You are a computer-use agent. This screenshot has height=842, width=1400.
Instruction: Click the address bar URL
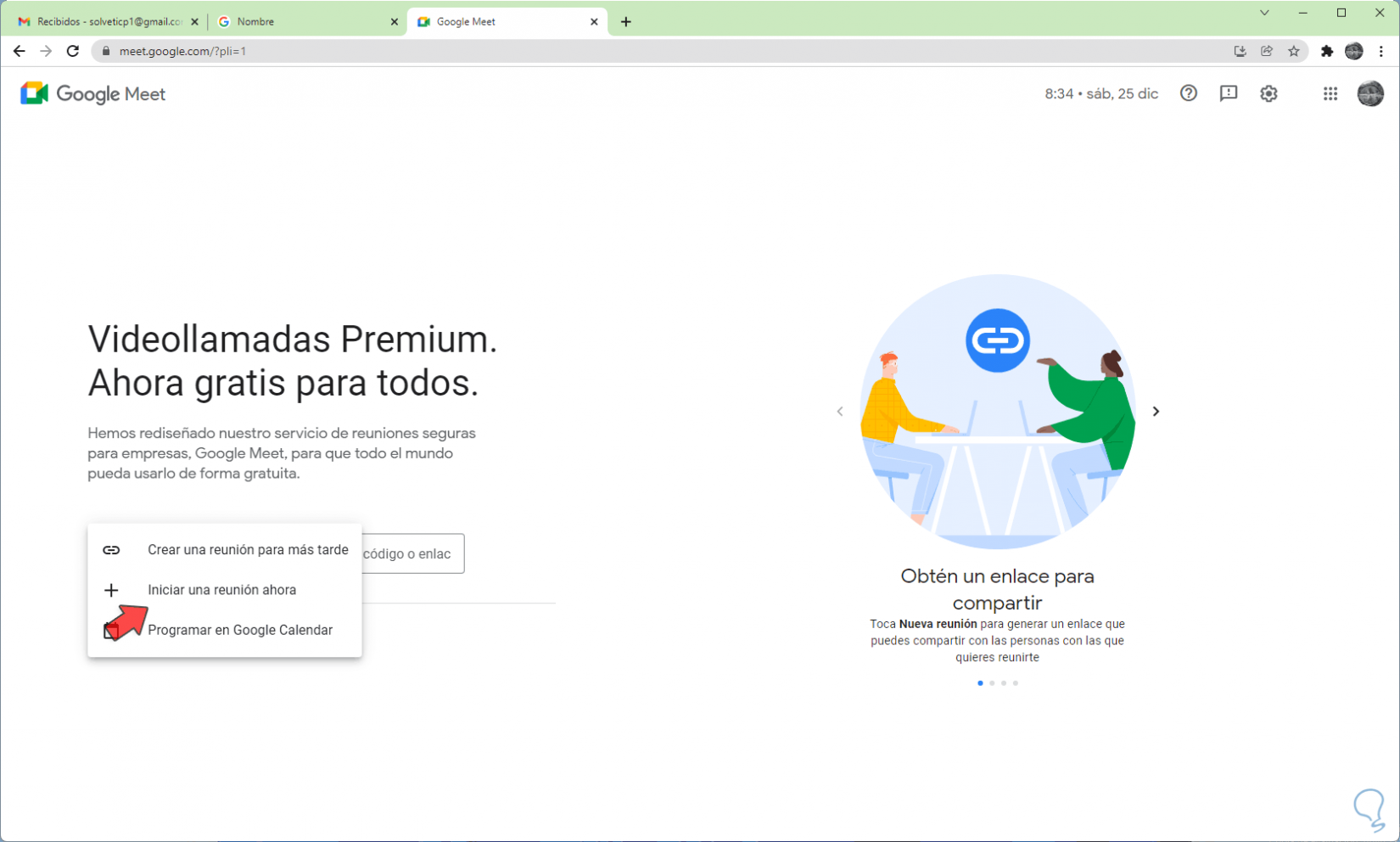182,51
